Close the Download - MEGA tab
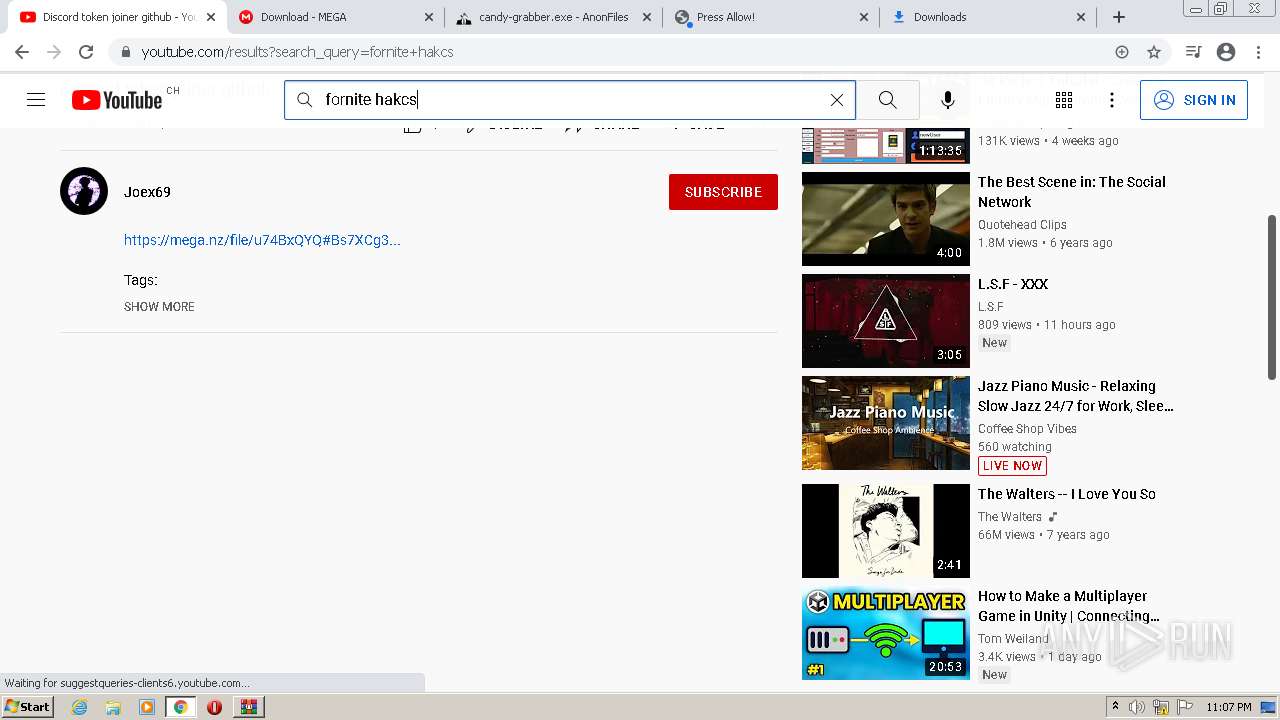Screen dimensions: 1280x720 pos(429,17)
